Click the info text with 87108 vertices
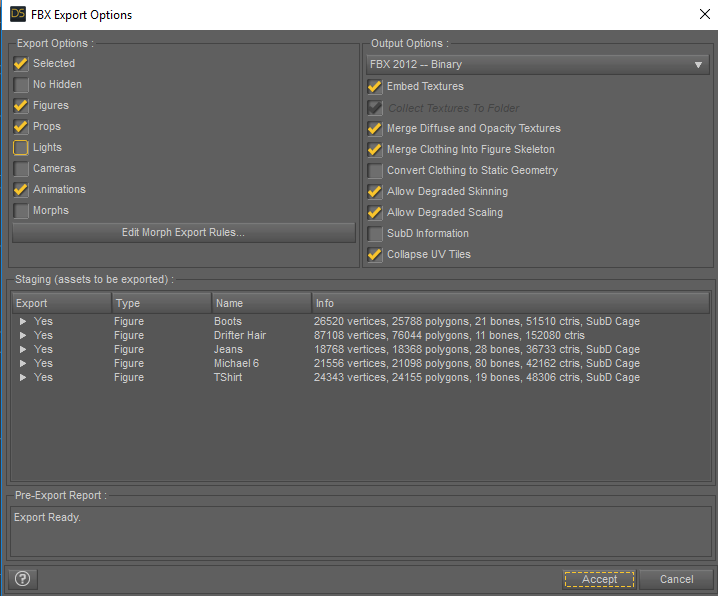The image size is (718, 596). click(449, 336)
